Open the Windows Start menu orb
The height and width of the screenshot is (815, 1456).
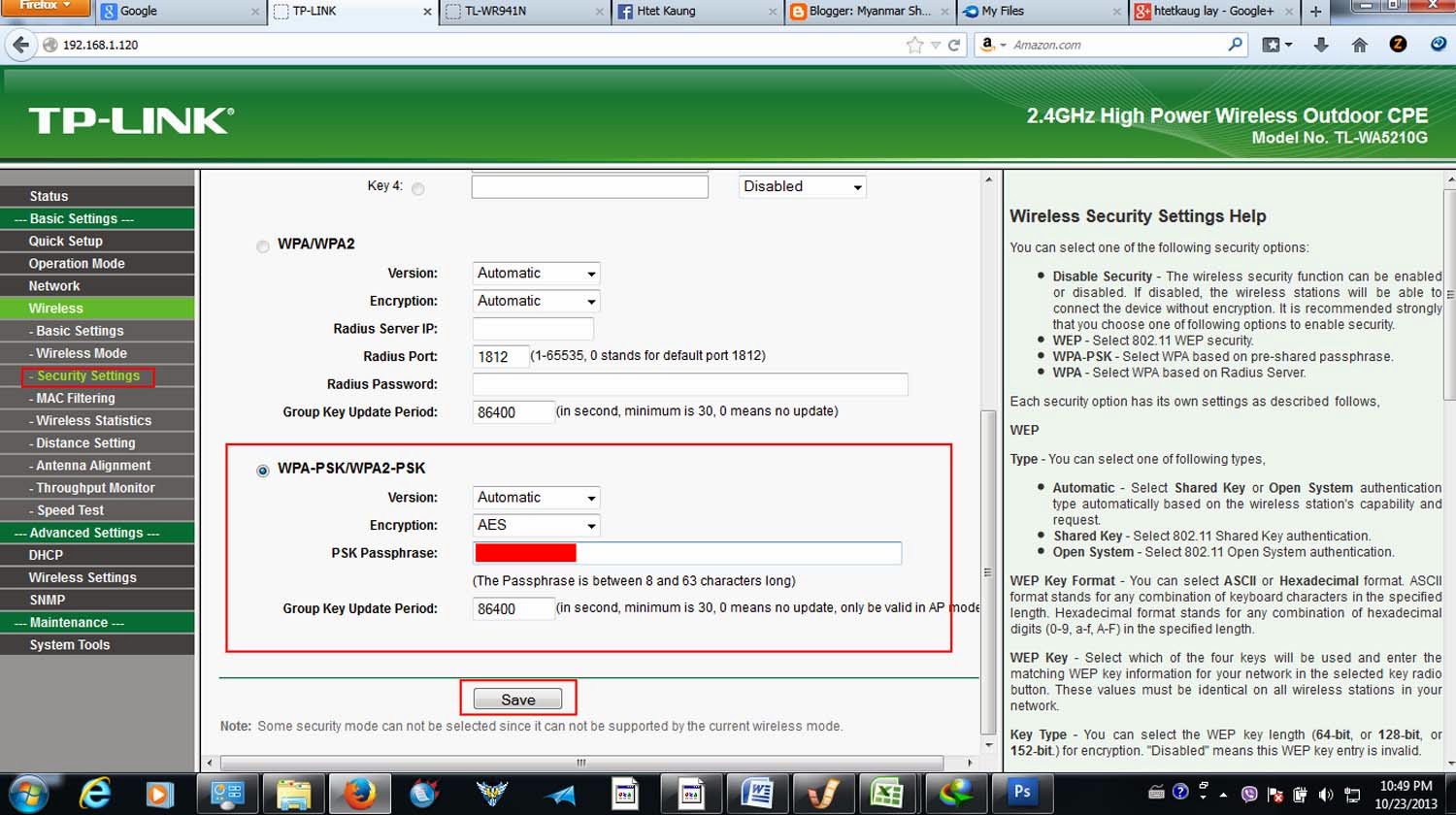coord(28,794)
